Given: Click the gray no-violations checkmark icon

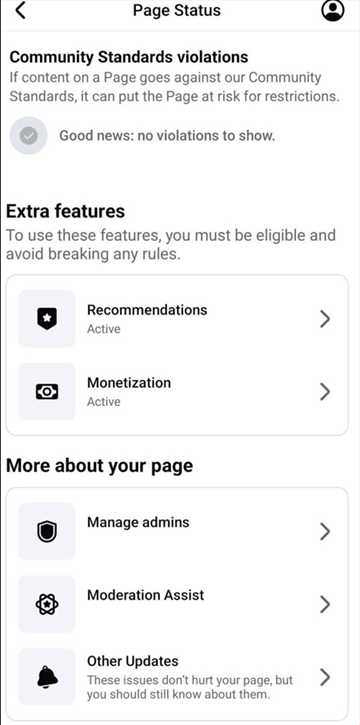Looking at the screenshot, I should pos(29,135).
